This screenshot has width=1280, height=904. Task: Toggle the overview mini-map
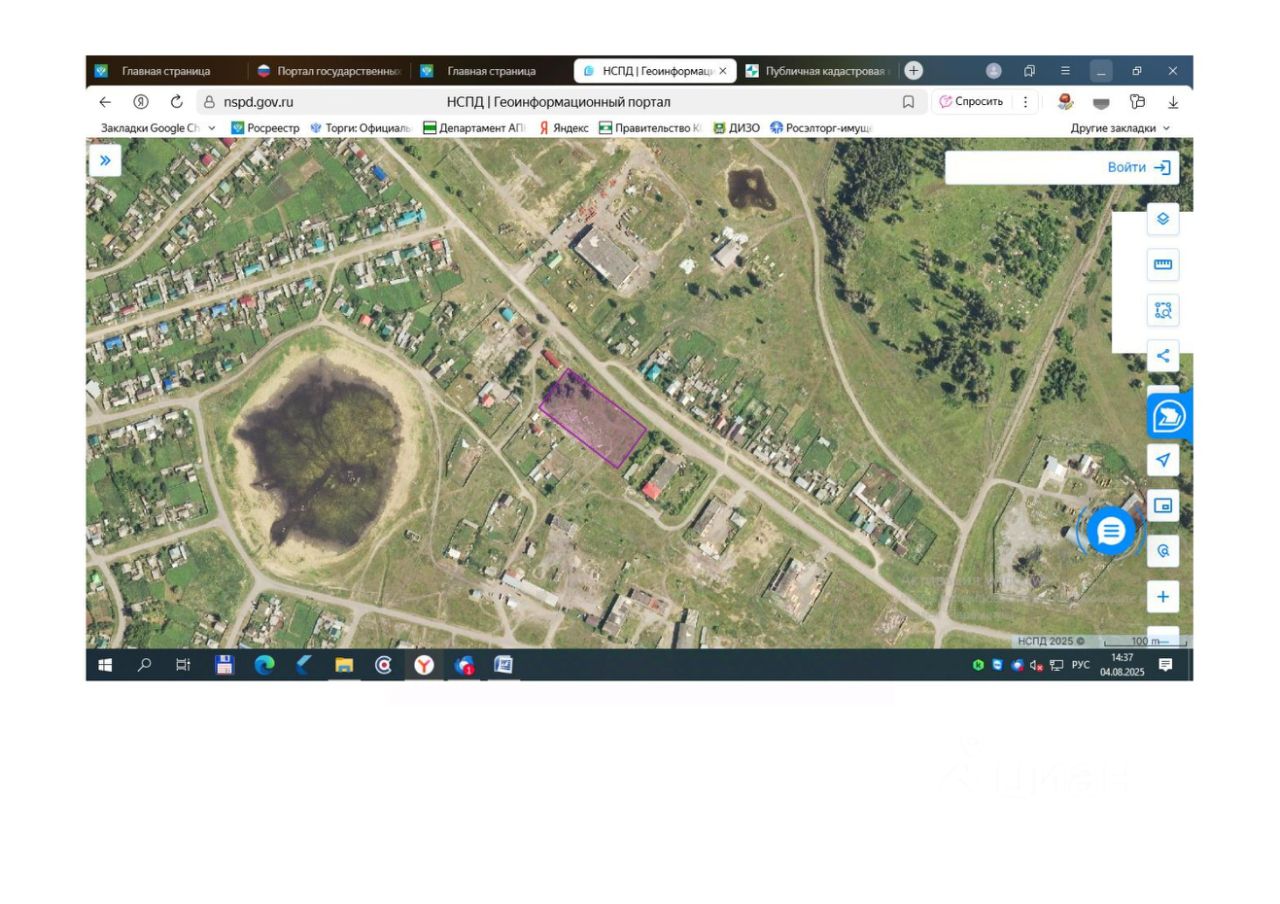tap(1163, 506)
